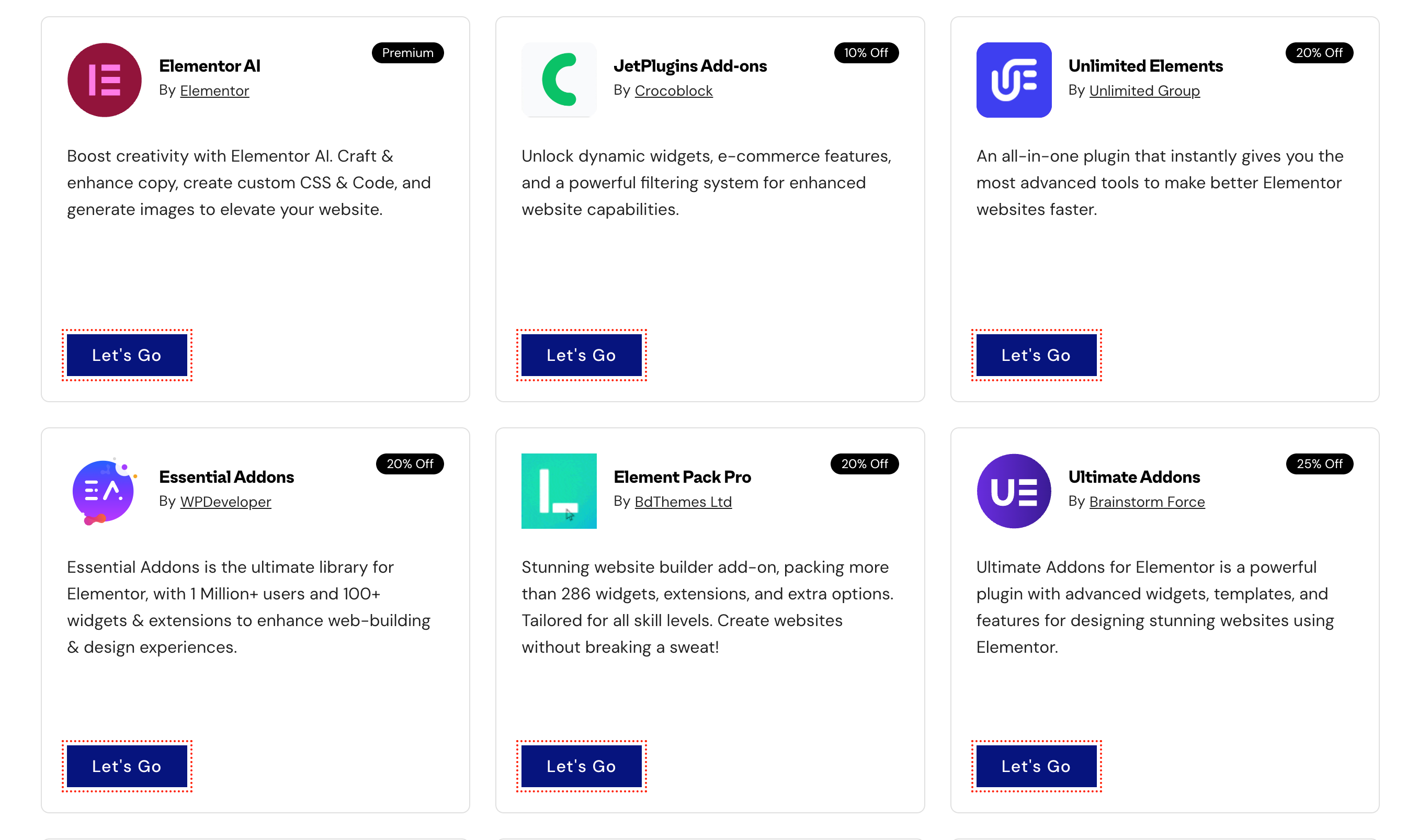Open the WPDeveloper author link
1407x840 pixels.
pos(225,502)
